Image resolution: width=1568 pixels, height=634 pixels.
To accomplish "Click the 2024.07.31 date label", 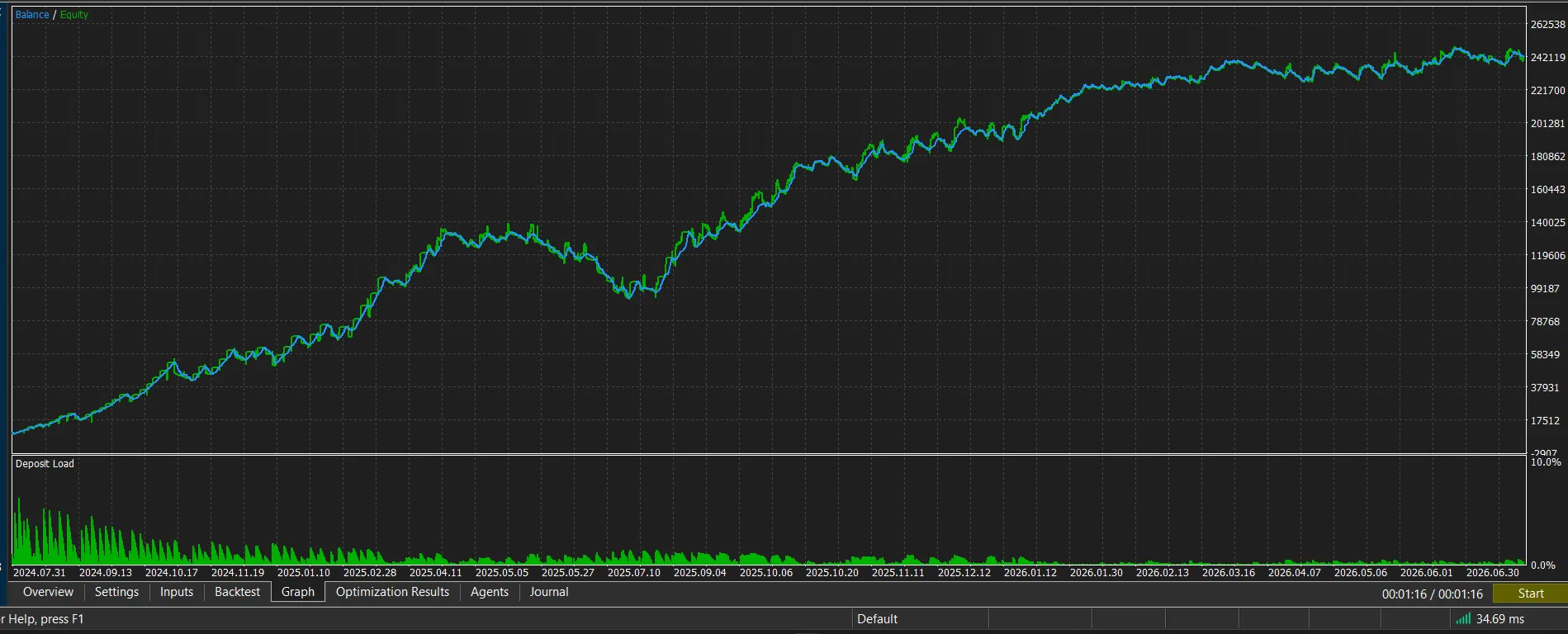I will (x=40, y=572).
